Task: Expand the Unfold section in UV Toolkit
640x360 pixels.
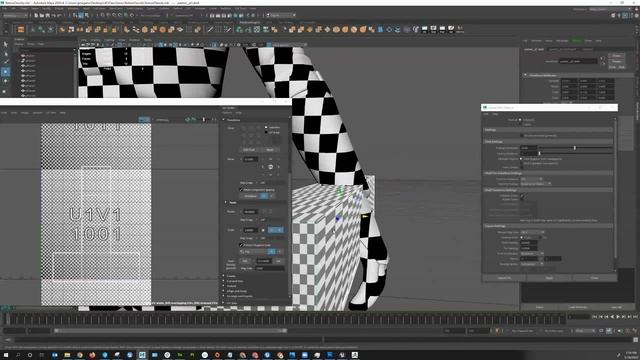Action: click(224, 286)
